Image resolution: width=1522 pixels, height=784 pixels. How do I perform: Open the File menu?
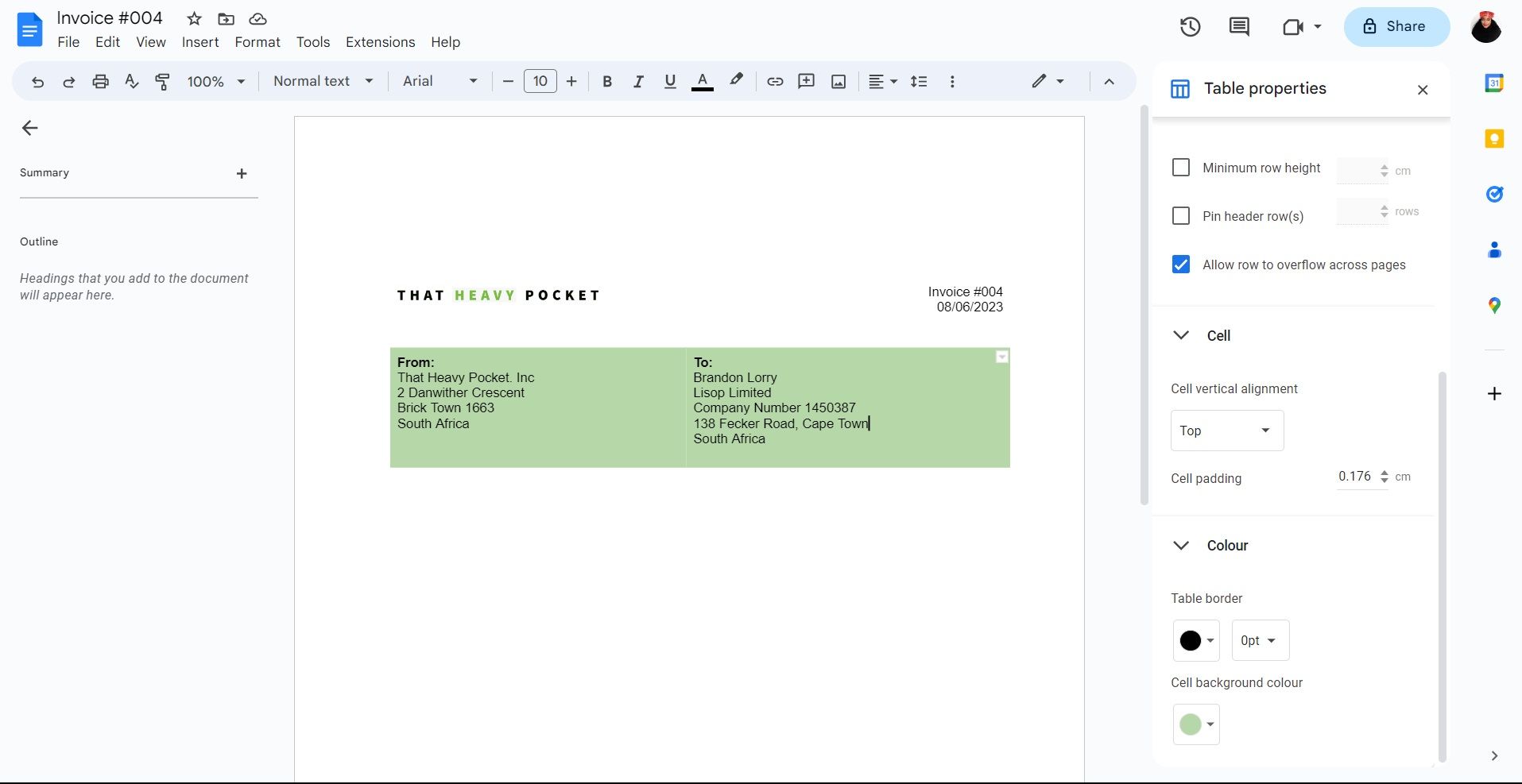click(68, 42)
